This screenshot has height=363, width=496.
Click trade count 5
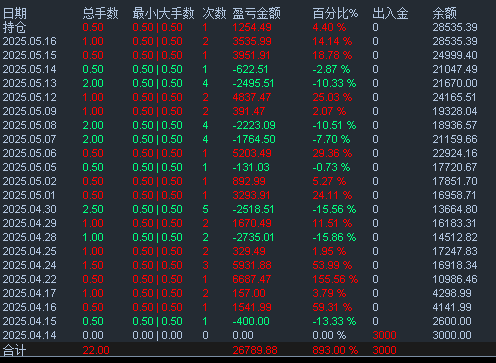coord(205,209)
